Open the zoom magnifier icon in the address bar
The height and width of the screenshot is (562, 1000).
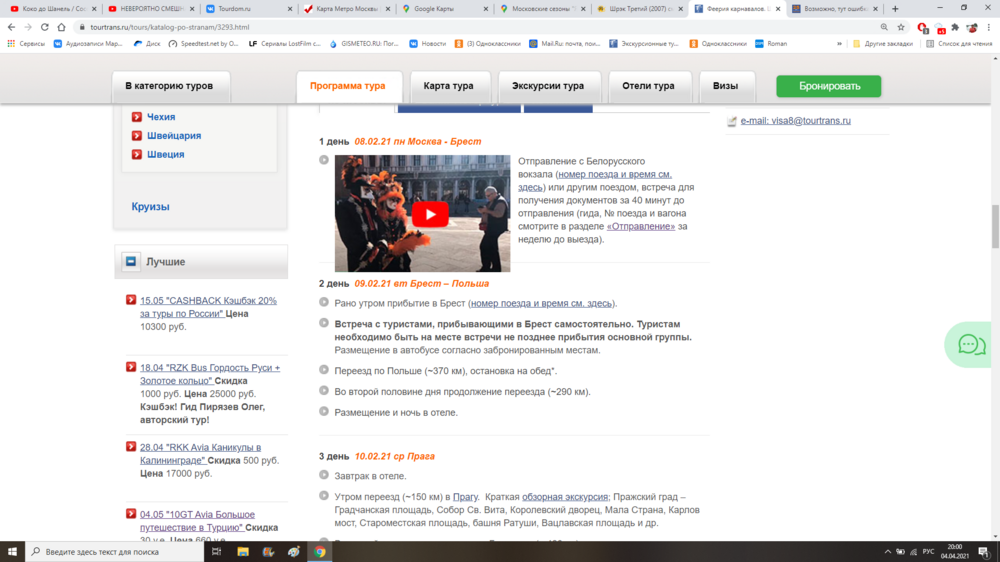pos(885,27)
